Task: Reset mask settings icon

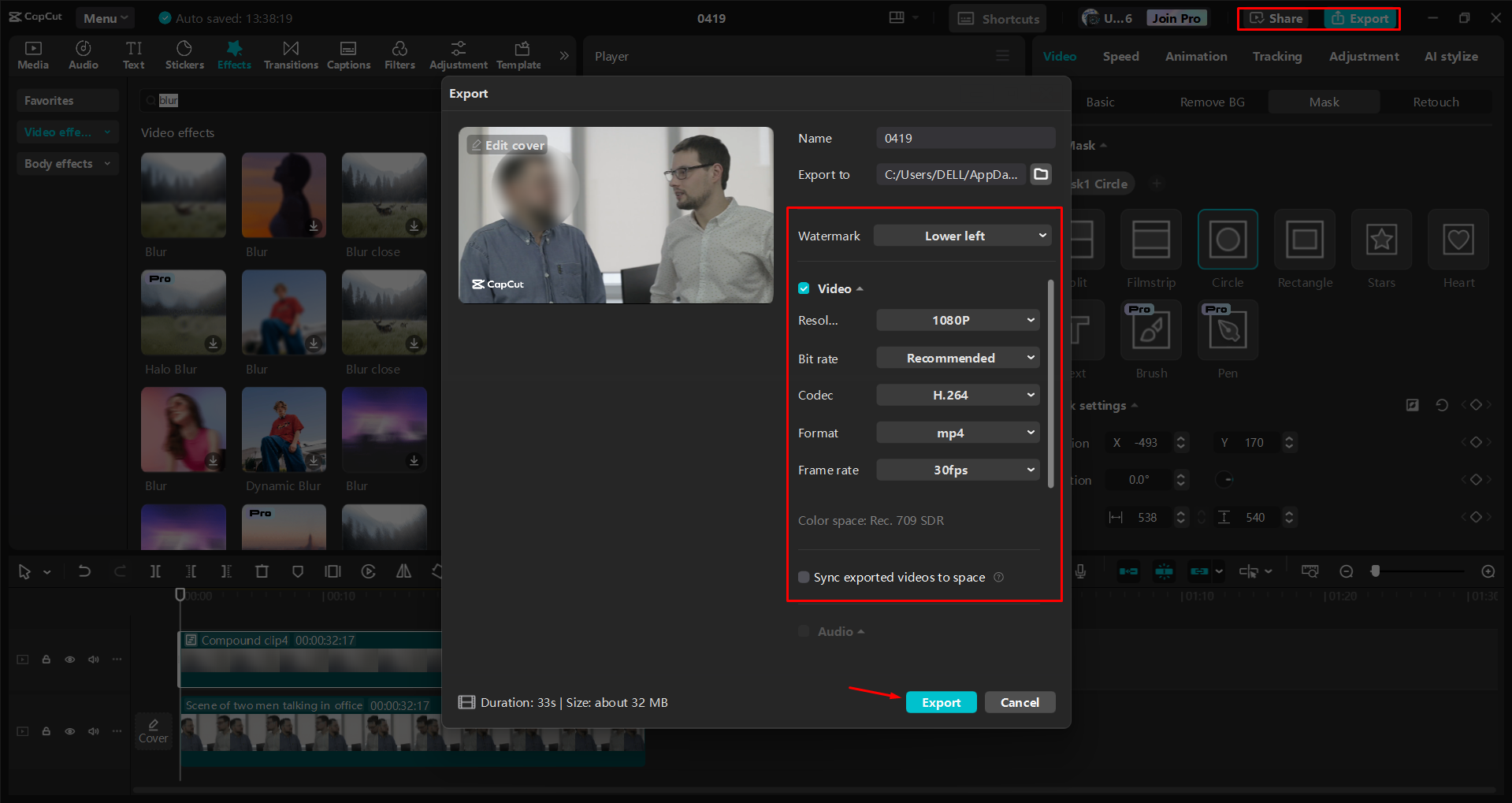Action: coord(1442,405)
